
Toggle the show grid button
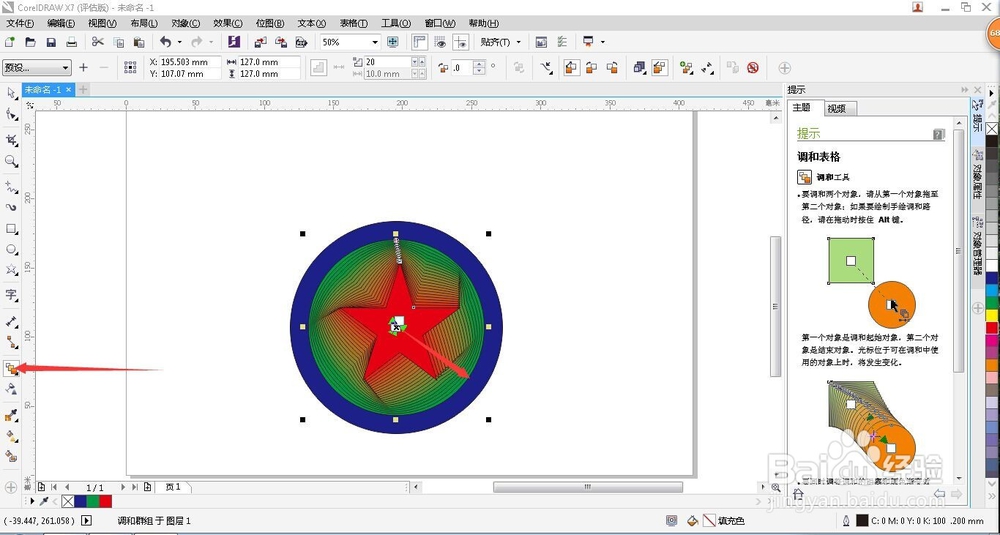tap(440, 42)
